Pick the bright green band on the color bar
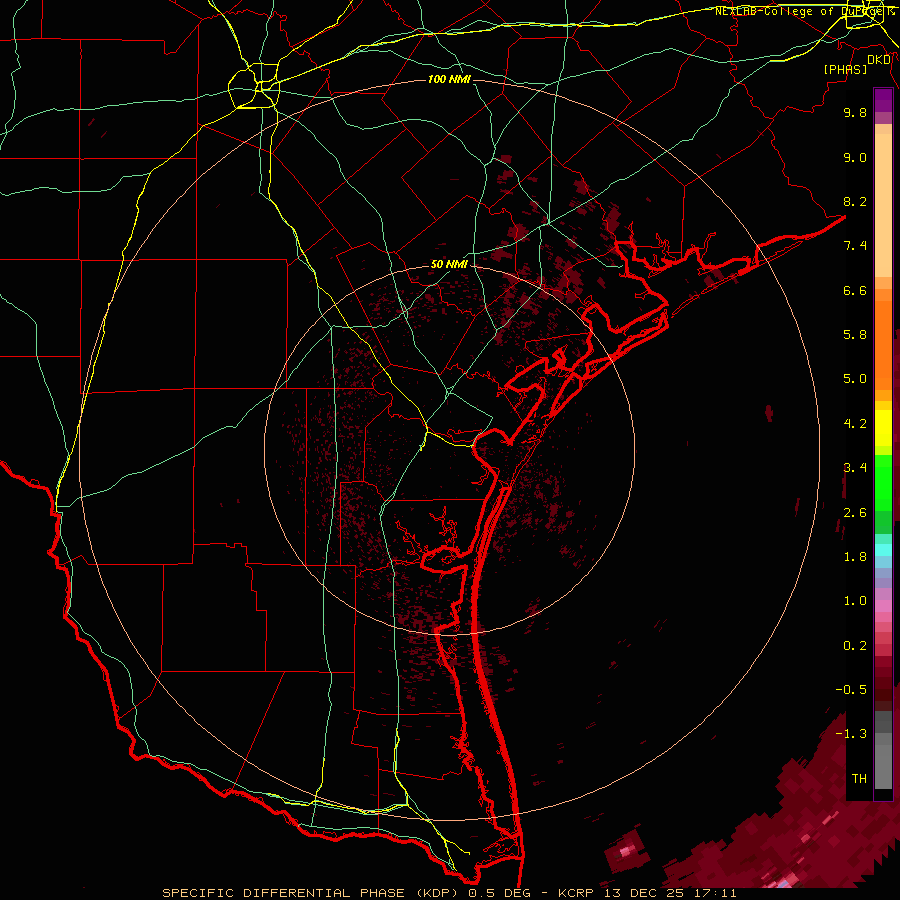 point(883,483)
